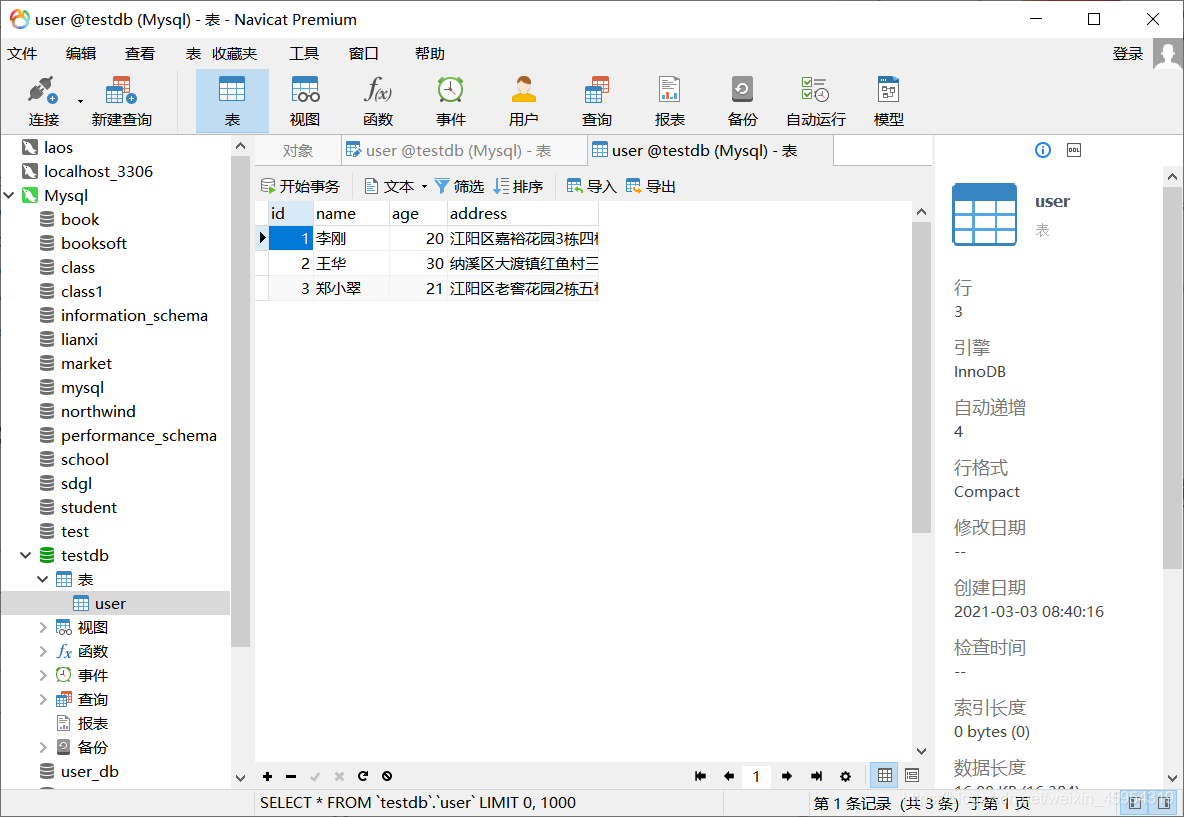Click the DDL icon in right panel
Image resolution: width=1184 pixels, height=817 pixels.
click(1074, 150)
